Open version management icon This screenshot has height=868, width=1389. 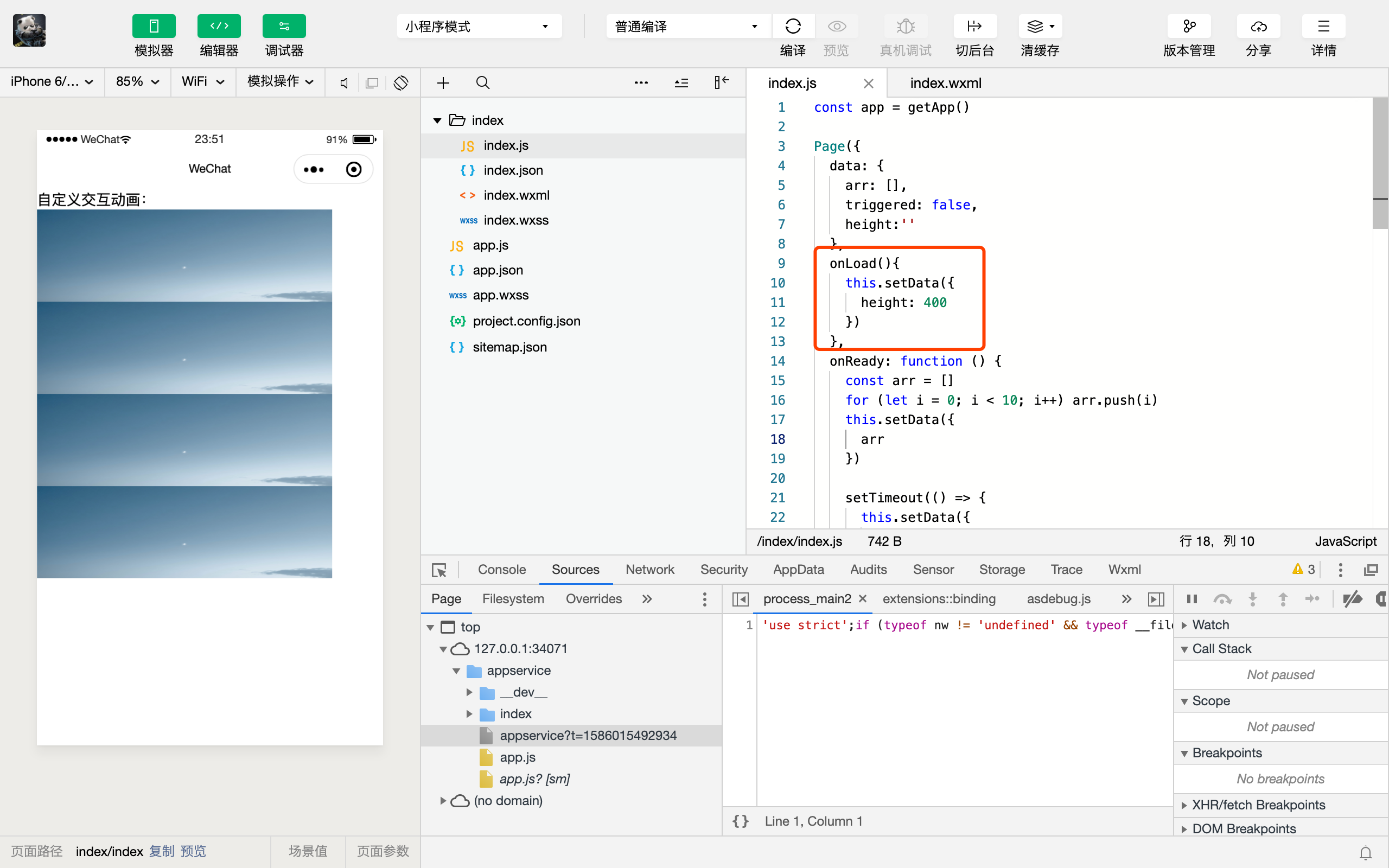pyautogui.click(x=1189, y=27)
